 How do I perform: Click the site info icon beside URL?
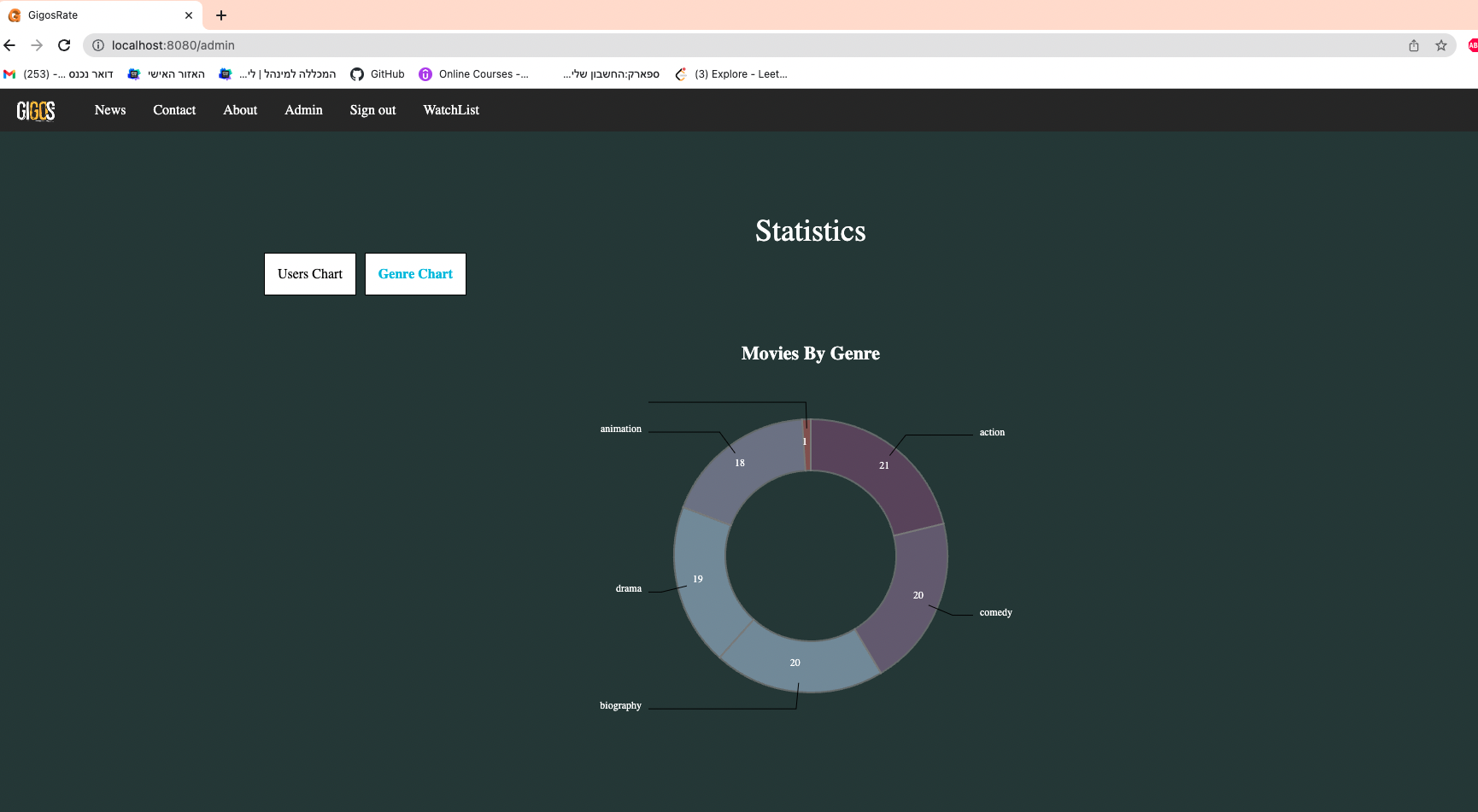(98, 45)
